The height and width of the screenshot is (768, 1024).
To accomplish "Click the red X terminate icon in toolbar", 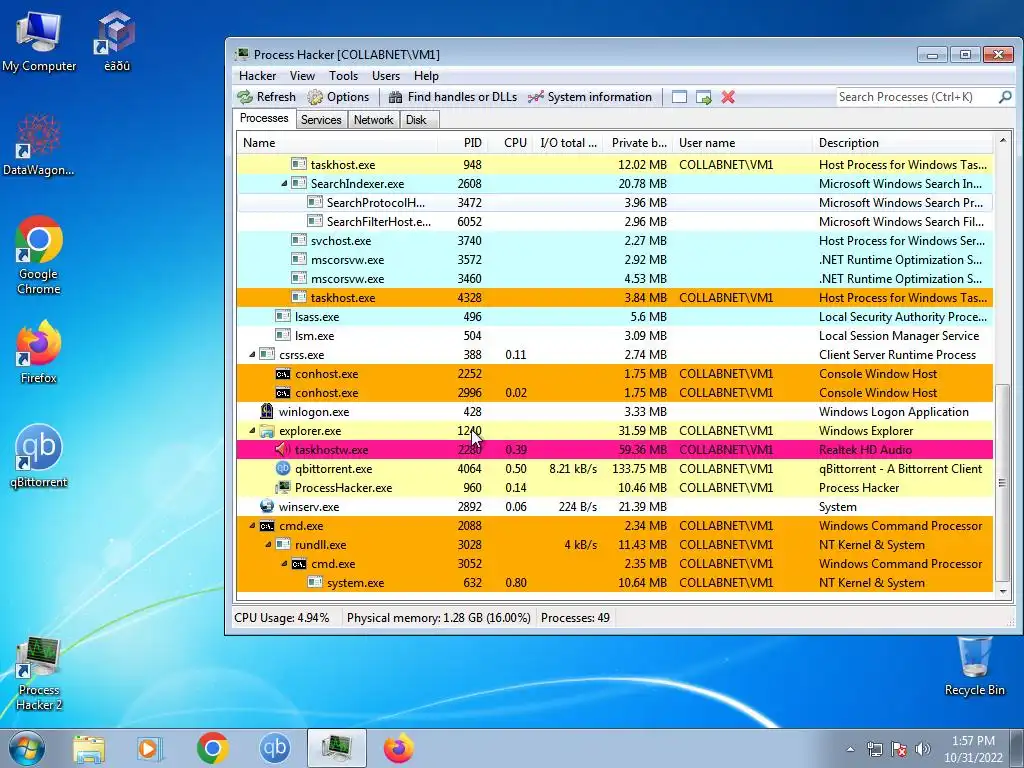I will click(728, 97).
